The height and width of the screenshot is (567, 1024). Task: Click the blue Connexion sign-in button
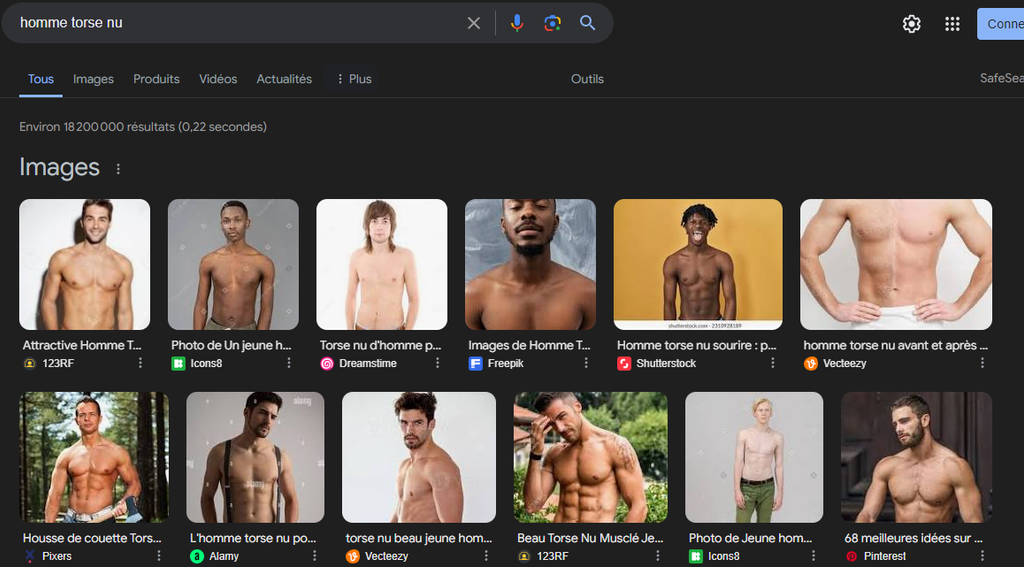tap(1000, 24)
